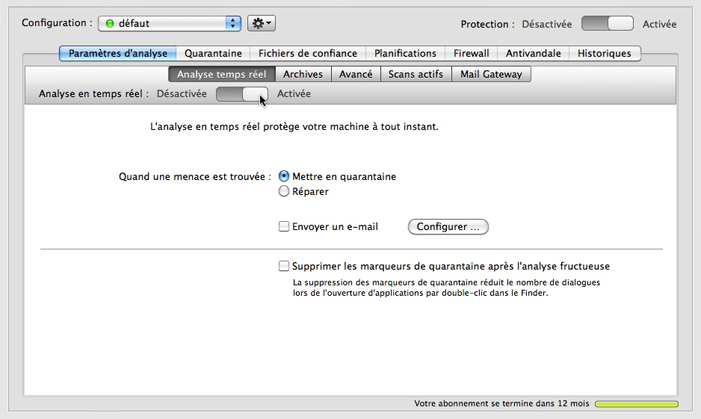Open the Firewall tab
The image size is (701, 419).
click(471, 53)
